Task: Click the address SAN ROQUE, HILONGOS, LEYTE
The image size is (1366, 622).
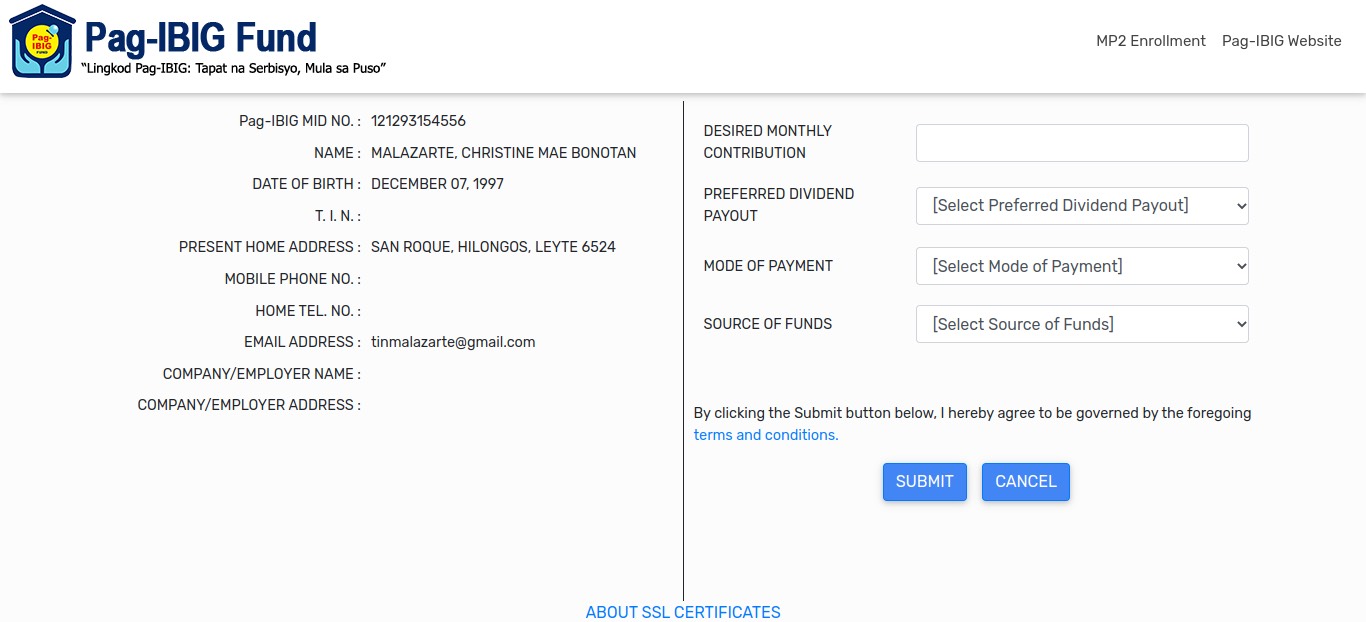Action: click(x=493, y=247)
